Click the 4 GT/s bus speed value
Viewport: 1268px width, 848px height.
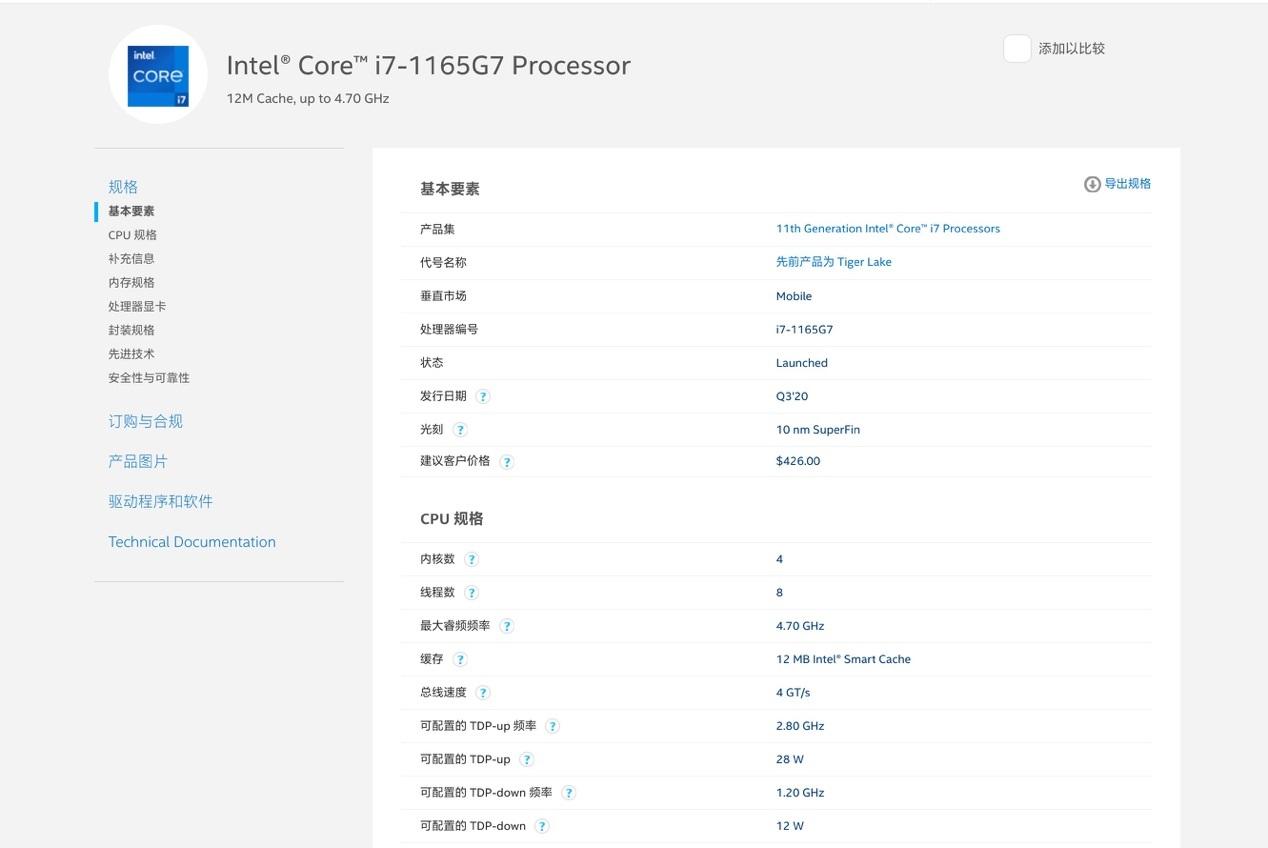tap(793, 693)
